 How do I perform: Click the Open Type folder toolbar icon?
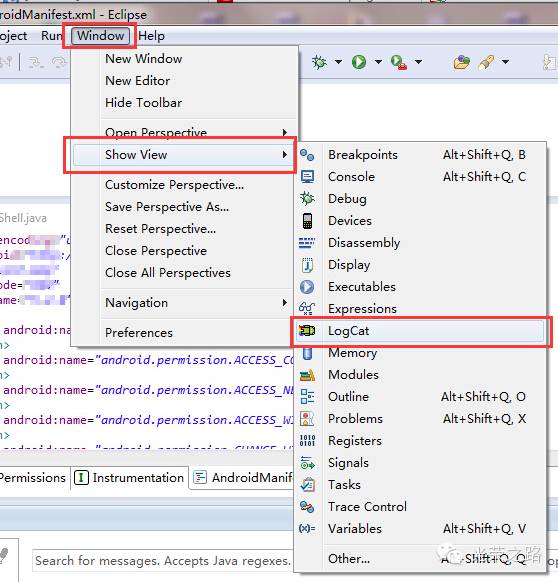pyautogui.click(x=461, y=62)
